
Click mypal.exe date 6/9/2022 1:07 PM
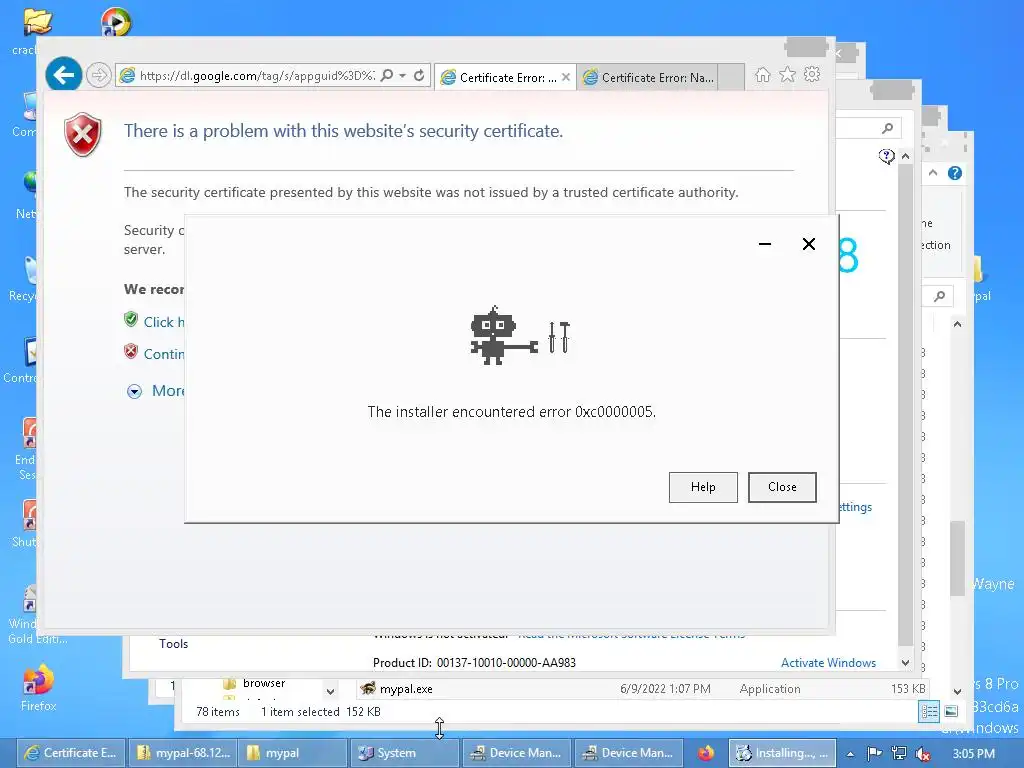click(x=665, y=689)
